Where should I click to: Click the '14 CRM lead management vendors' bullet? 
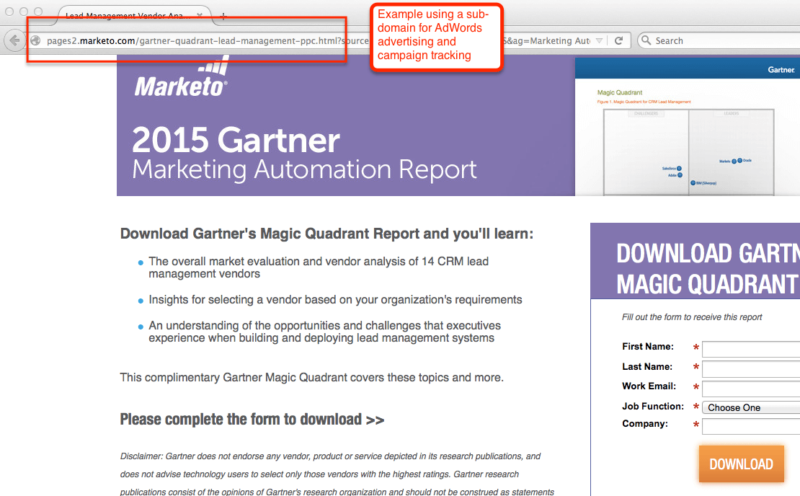pos(318,267)
